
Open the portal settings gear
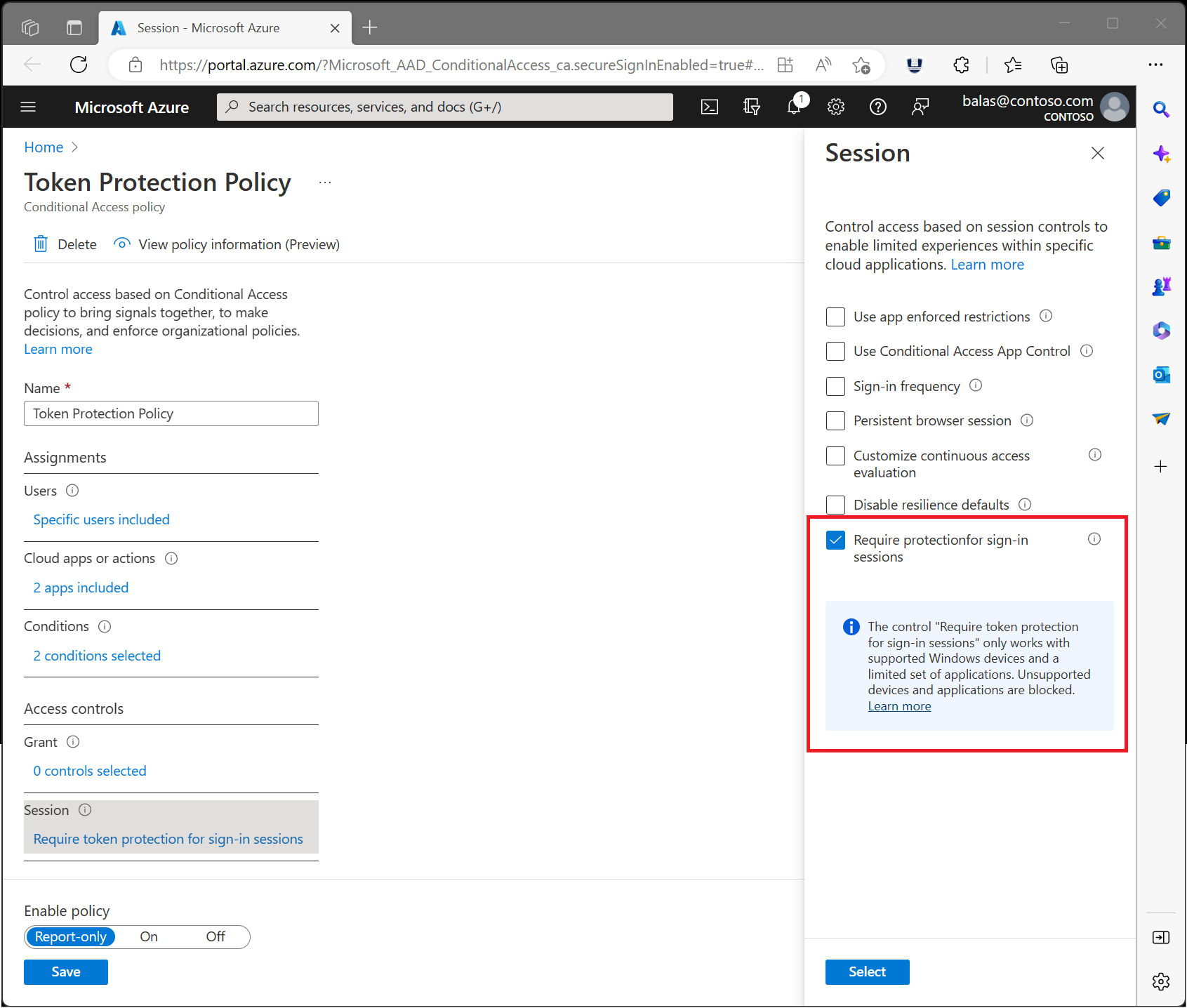(x=835, y=107)
